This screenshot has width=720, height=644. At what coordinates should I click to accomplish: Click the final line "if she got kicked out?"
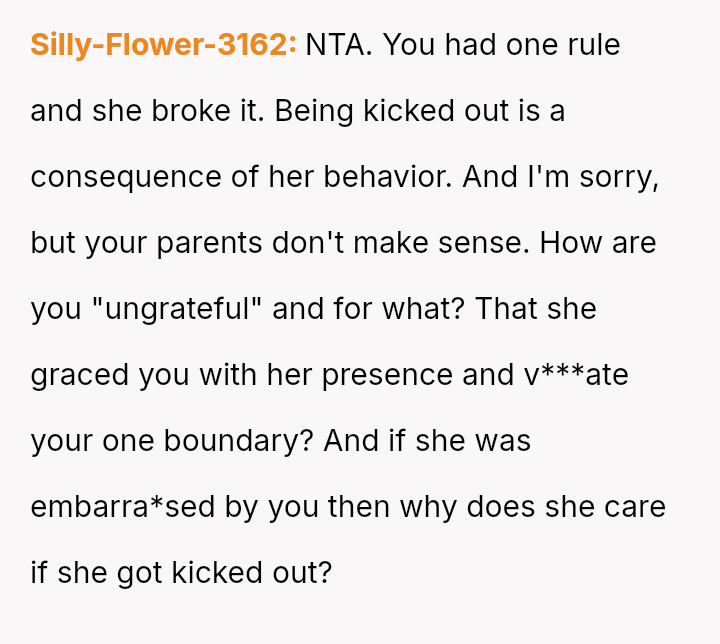(x=181, y=573)
